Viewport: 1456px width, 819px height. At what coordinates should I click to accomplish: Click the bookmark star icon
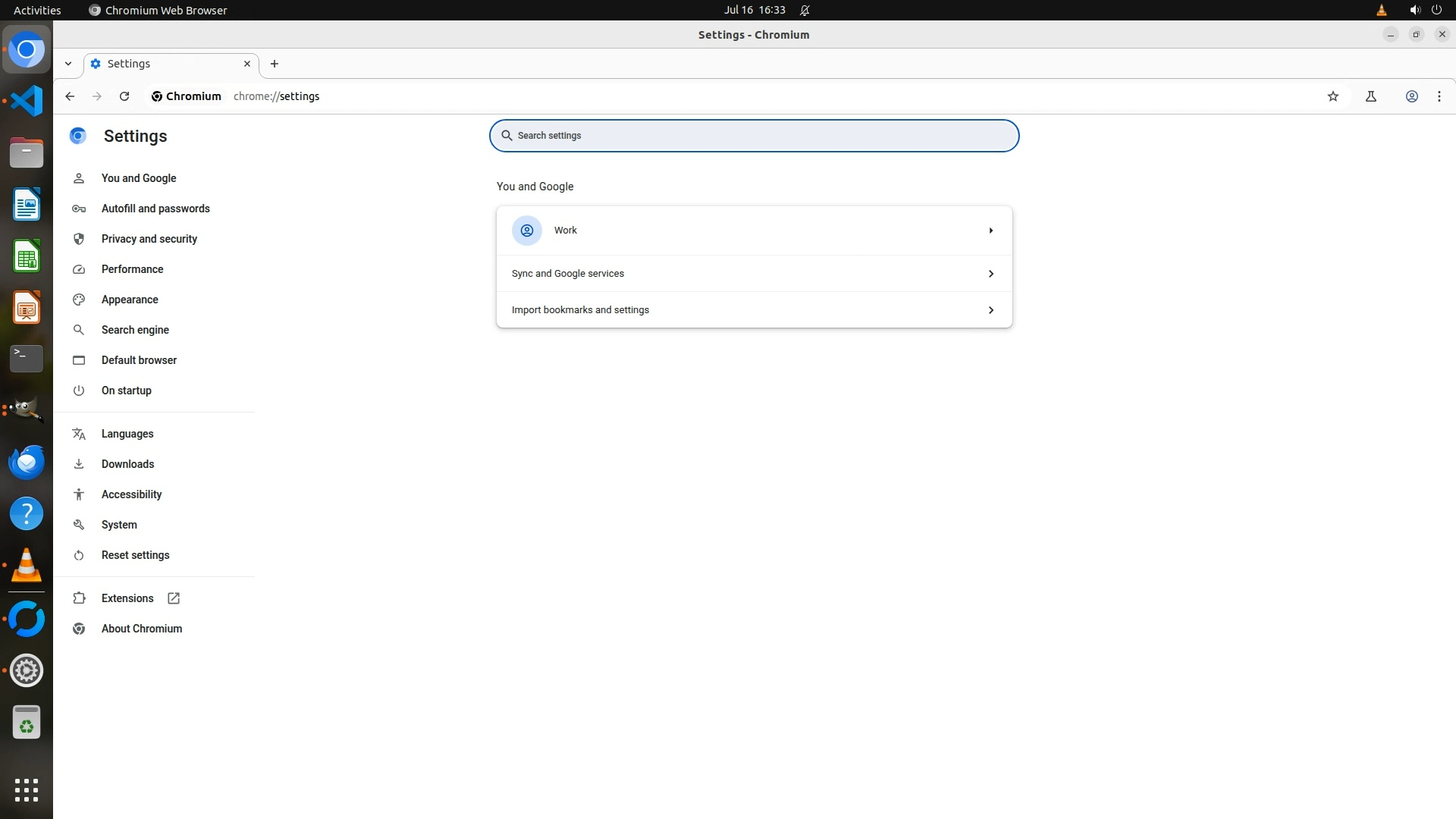(x=1333, y=96)
